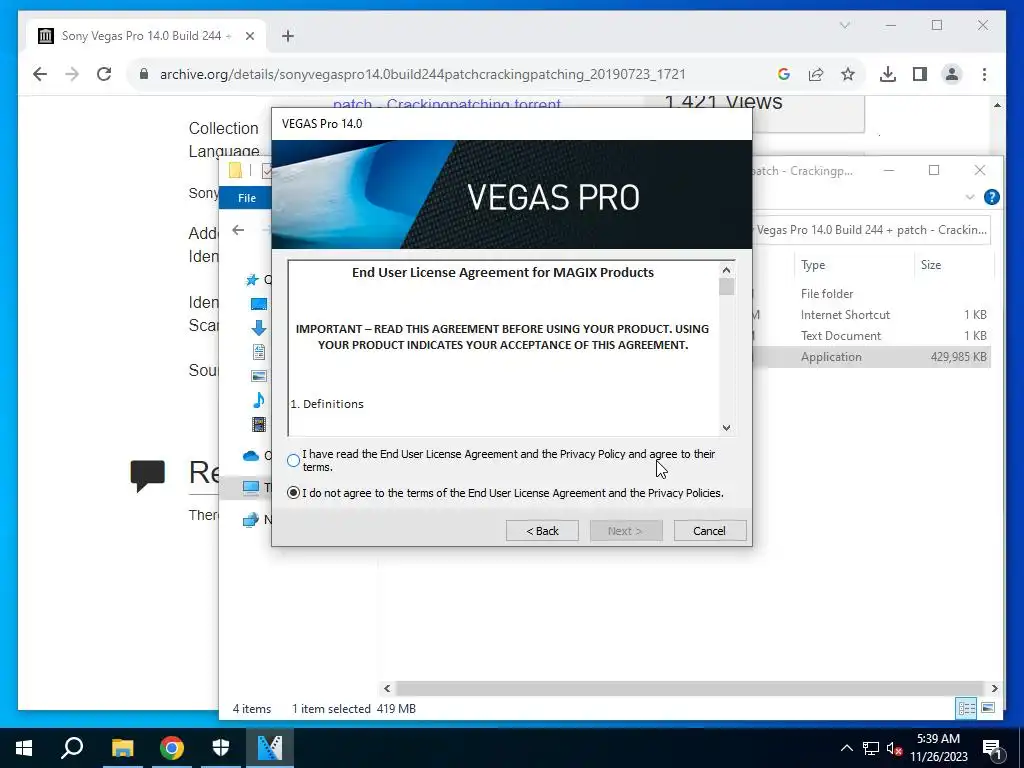This screenshot has width=1024, height=768.
Task: Select the Application row 429,985 KB
Action: (x=872, y=357)
